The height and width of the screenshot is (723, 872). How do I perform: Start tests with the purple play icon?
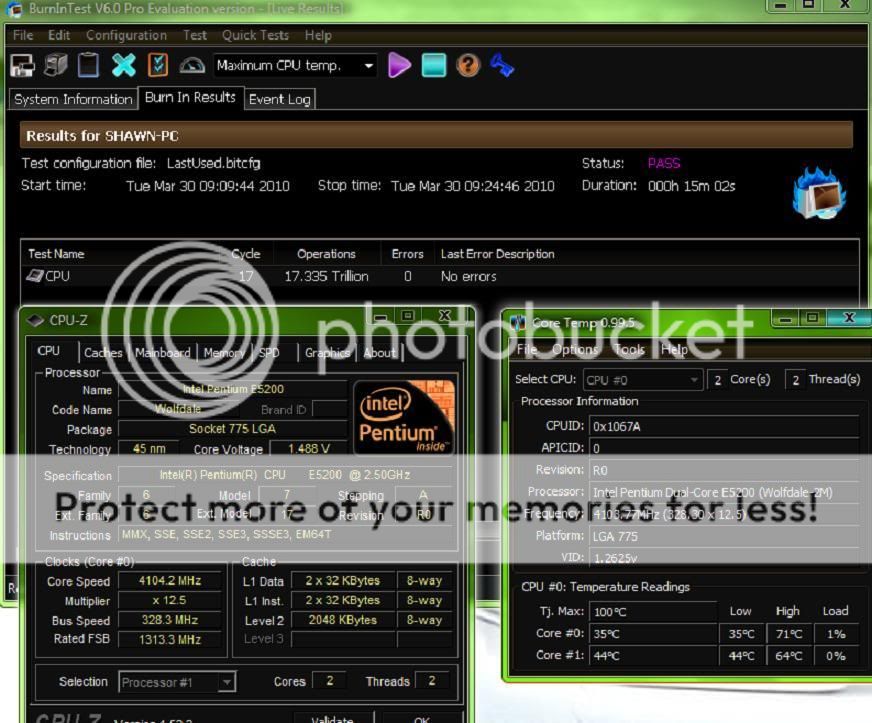click(399, 66)
